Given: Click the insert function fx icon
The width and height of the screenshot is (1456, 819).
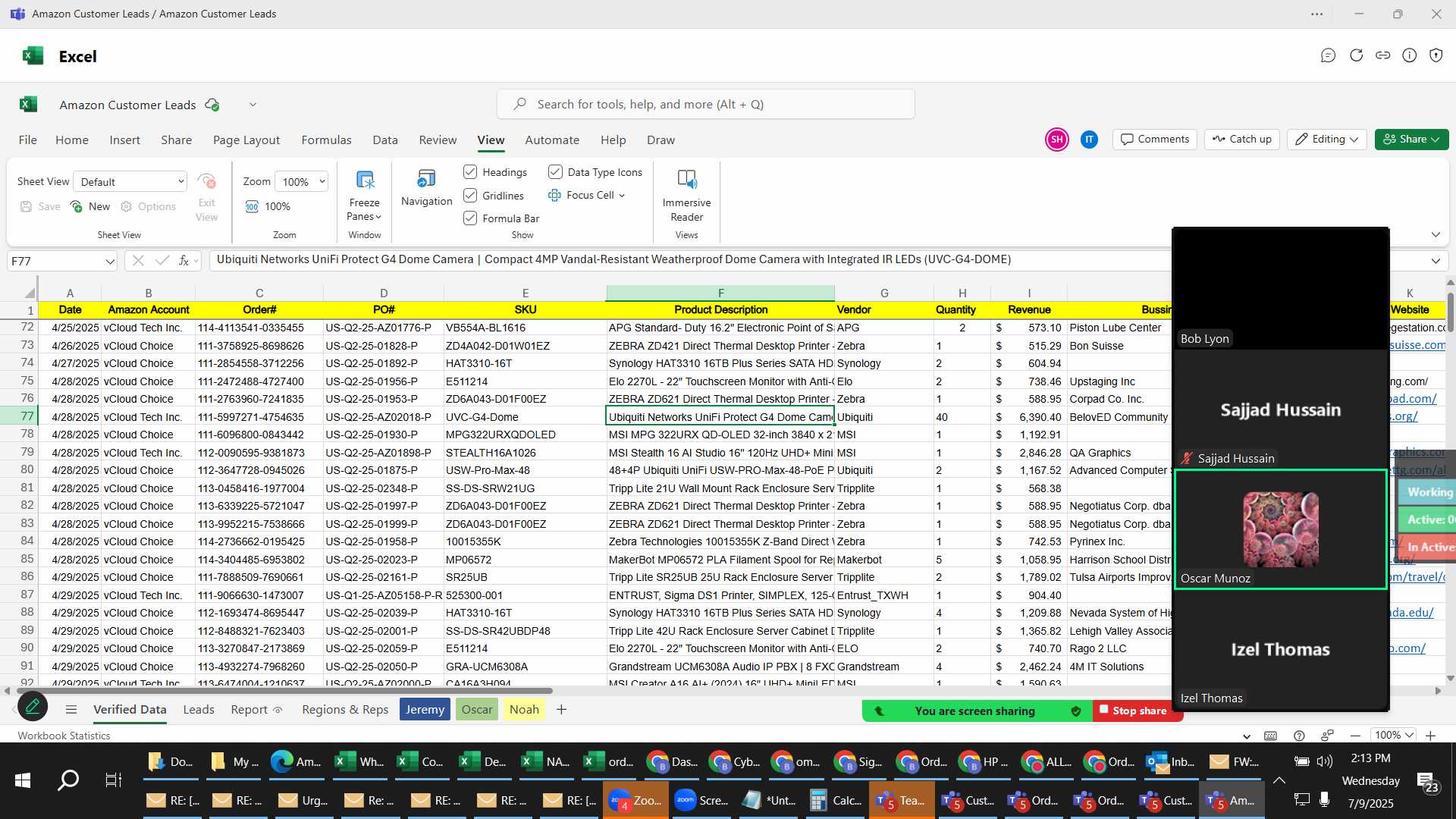Looking at the screenshot, I should (184, 261).
